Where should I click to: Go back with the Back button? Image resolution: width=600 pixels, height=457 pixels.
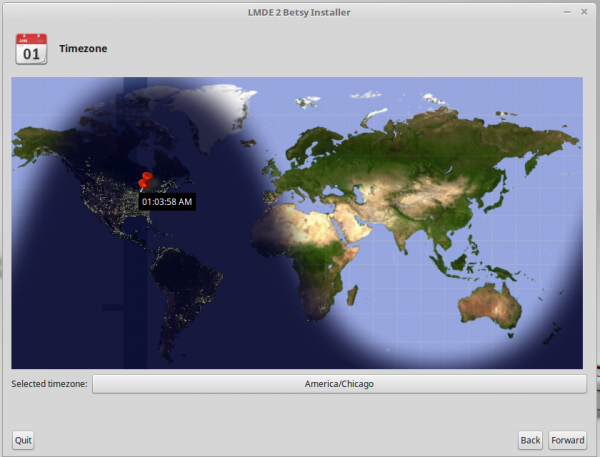pyautogui.click(x=530, y=440)
